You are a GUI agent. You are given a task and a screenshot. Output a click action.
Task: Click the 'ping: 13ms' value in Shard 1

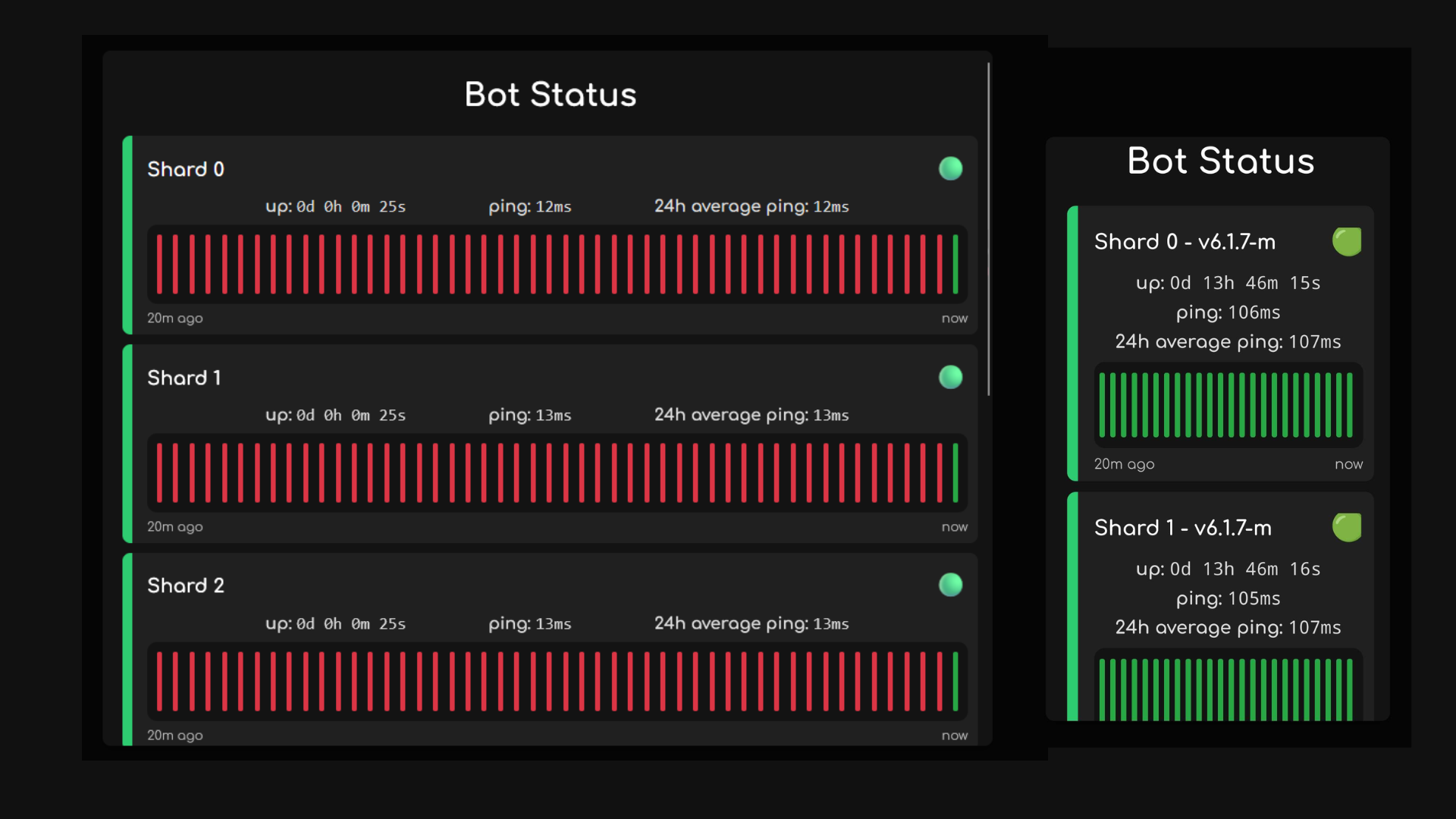(530, 415)
